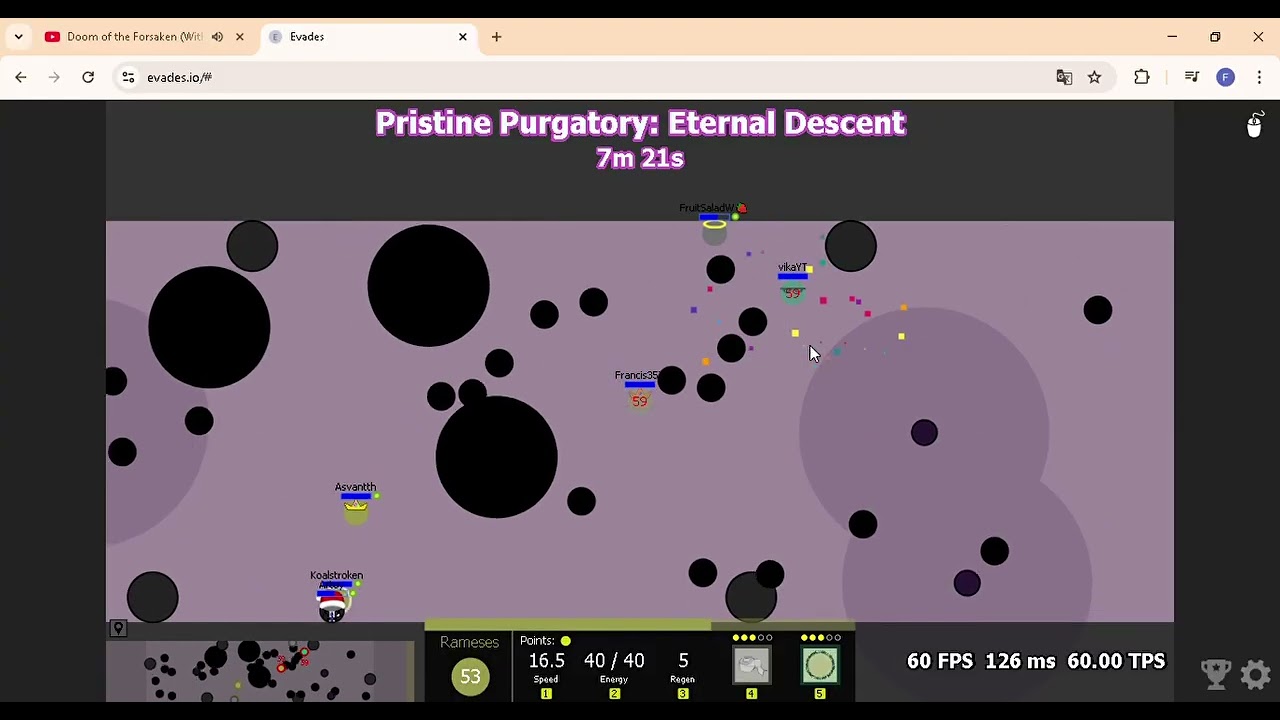Viewport: 1280px width, 720px height.
Task: Activate ability 5 green ring icon
Action: pyautogui.click(x=819, y=665)
